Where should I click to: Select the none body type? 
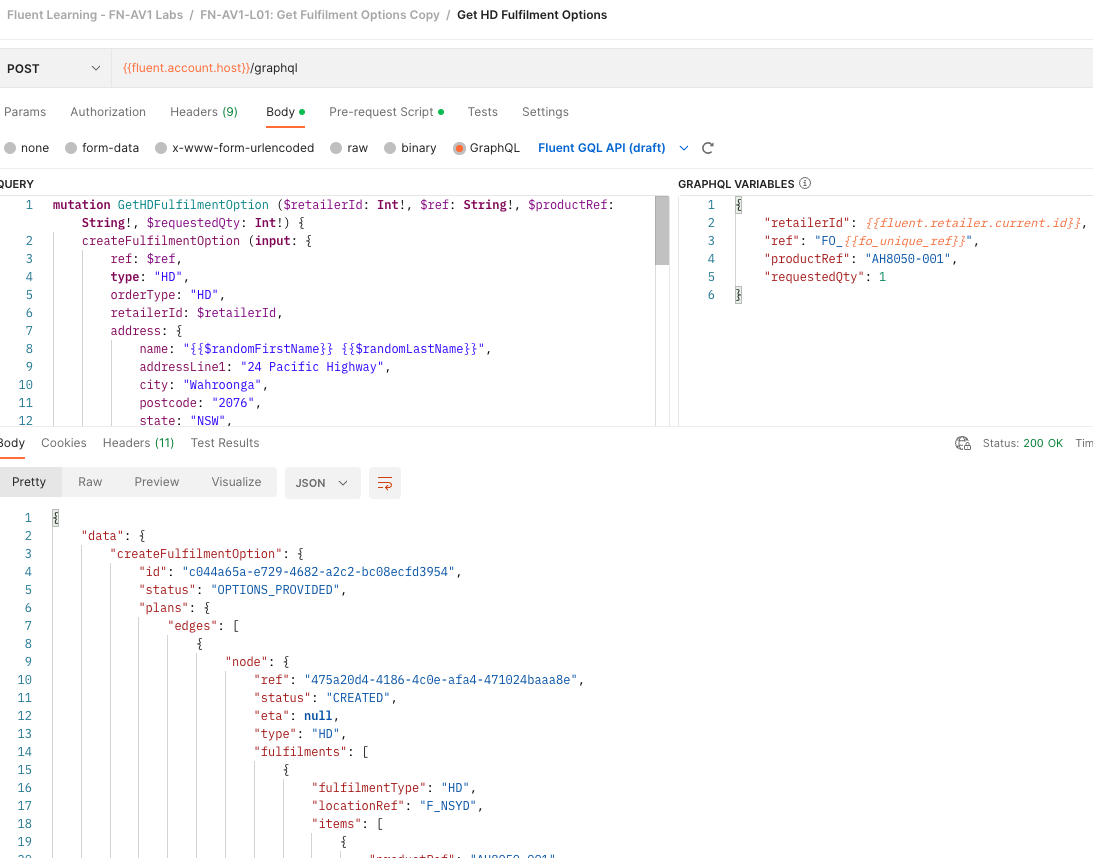[x=26, y=148]
